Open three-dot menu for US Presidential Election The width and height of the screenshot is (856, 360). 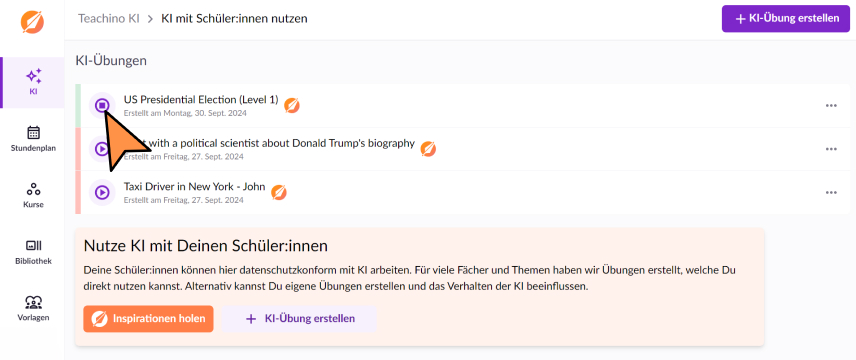pyautogui.click(x=831, y=105)
